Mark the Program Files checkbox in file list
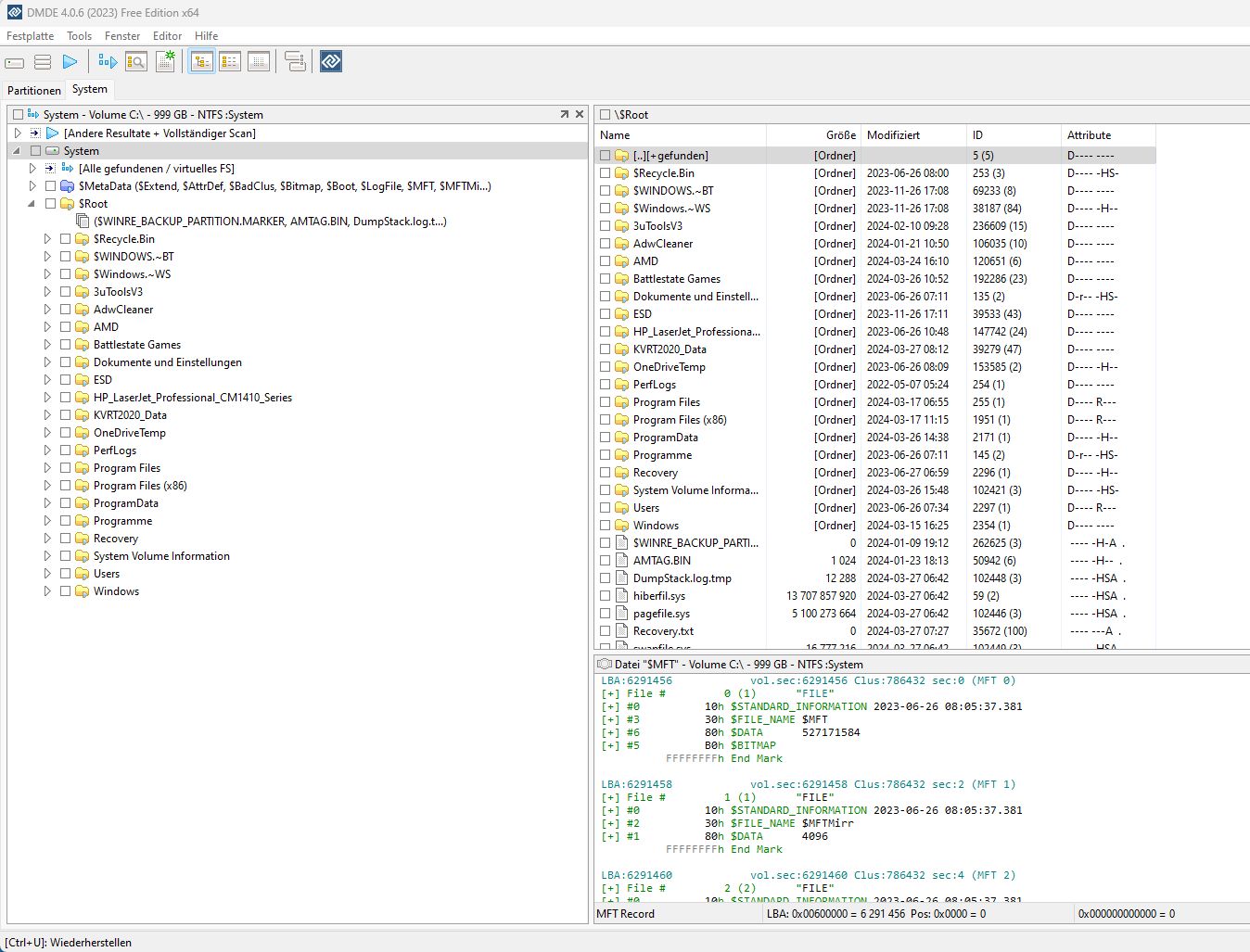The width and height of the screenshot is (1250, 952). click(606, 402)
